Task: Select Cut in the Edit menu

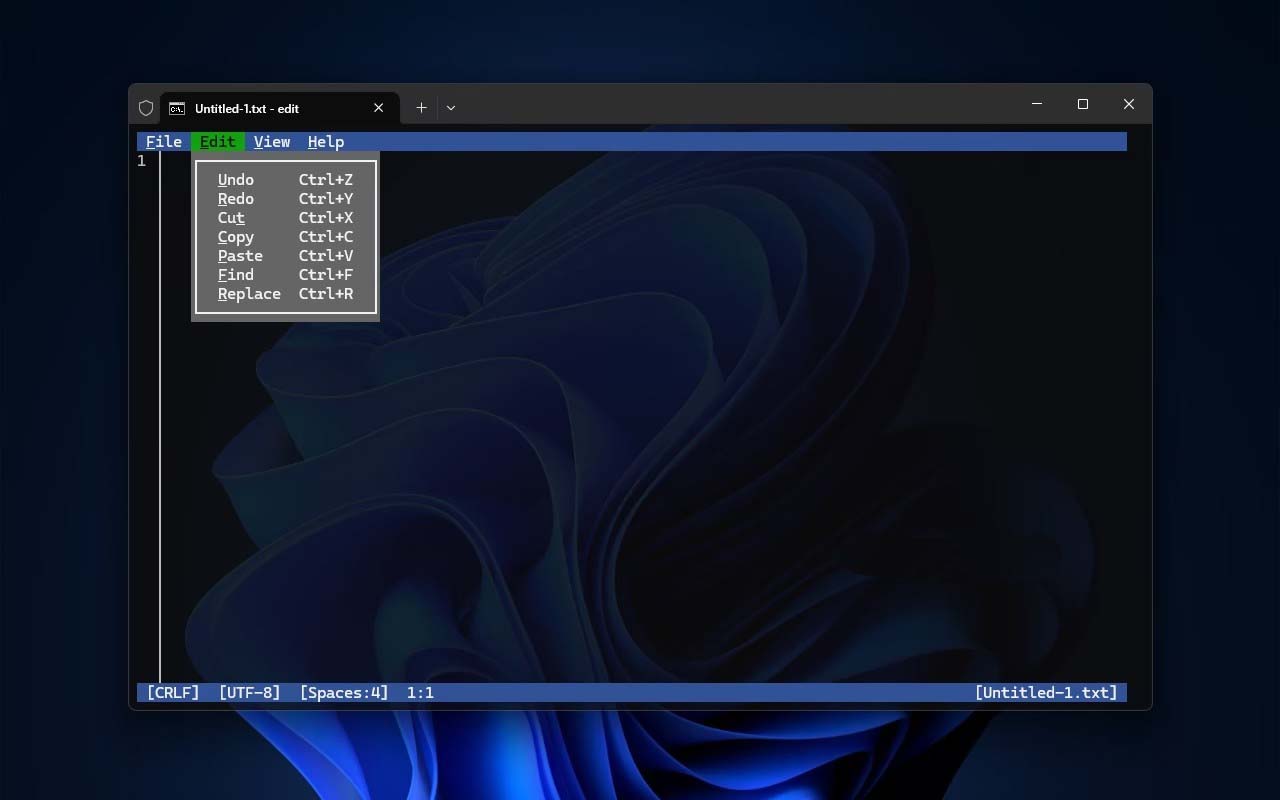Action: click(285, 218)
